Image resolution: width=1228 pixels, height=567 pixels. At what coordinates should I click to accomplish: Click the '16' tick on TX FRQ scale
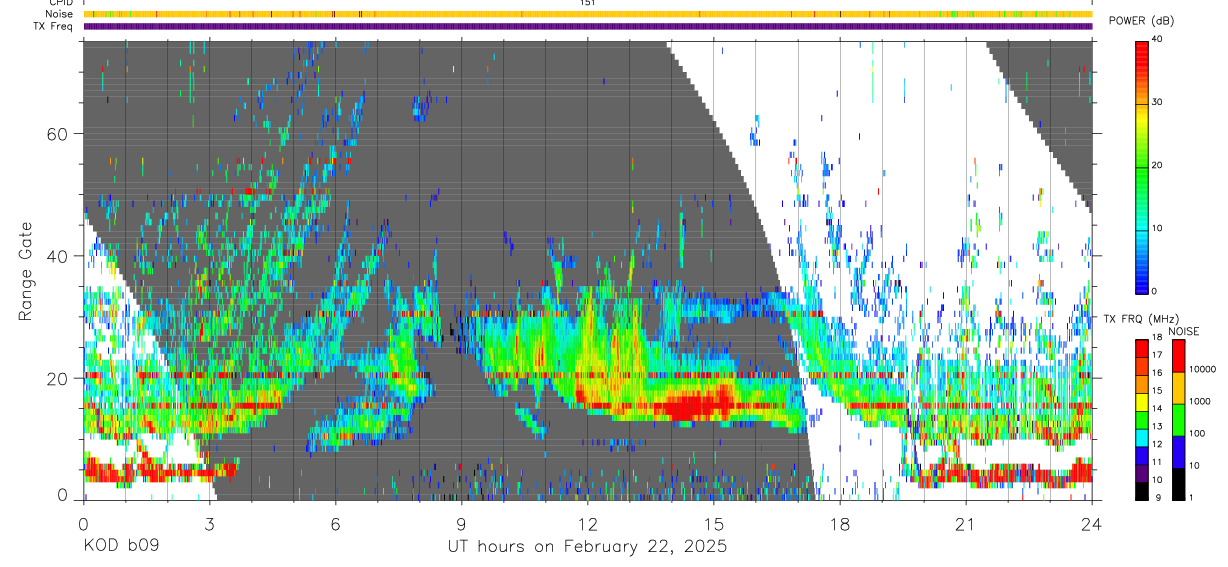pyautogui.click(x=1159, y=373)
